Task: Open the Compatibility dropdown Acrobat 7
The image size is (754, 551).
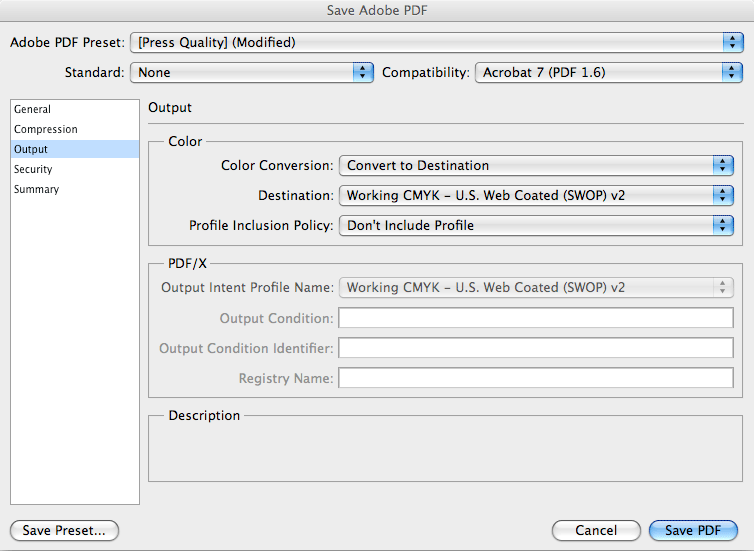Action: (609, 73)
